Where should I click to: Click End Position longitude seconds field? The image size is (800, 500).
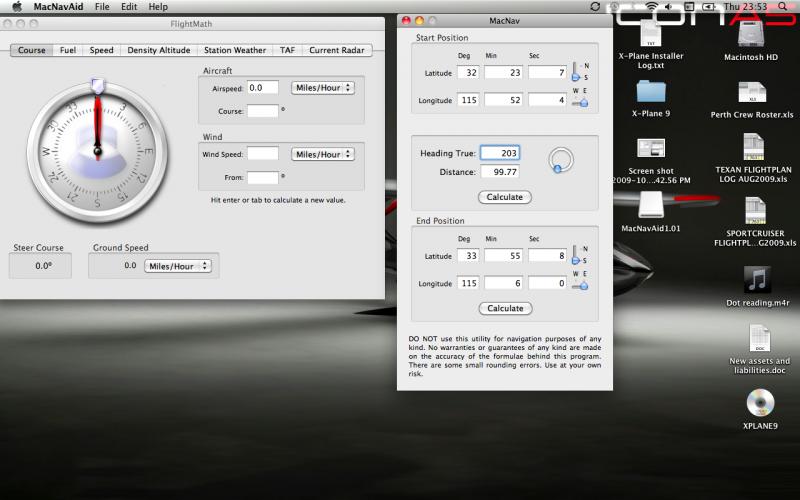pyautogui.click(x=547, y=283)
